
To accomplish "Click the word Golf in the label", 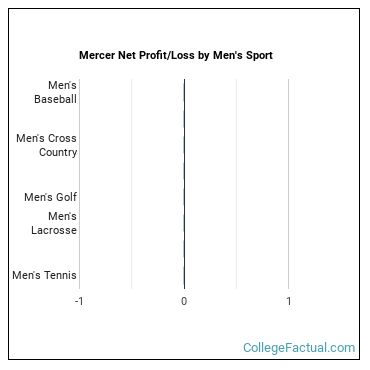I will pos(66,197).
